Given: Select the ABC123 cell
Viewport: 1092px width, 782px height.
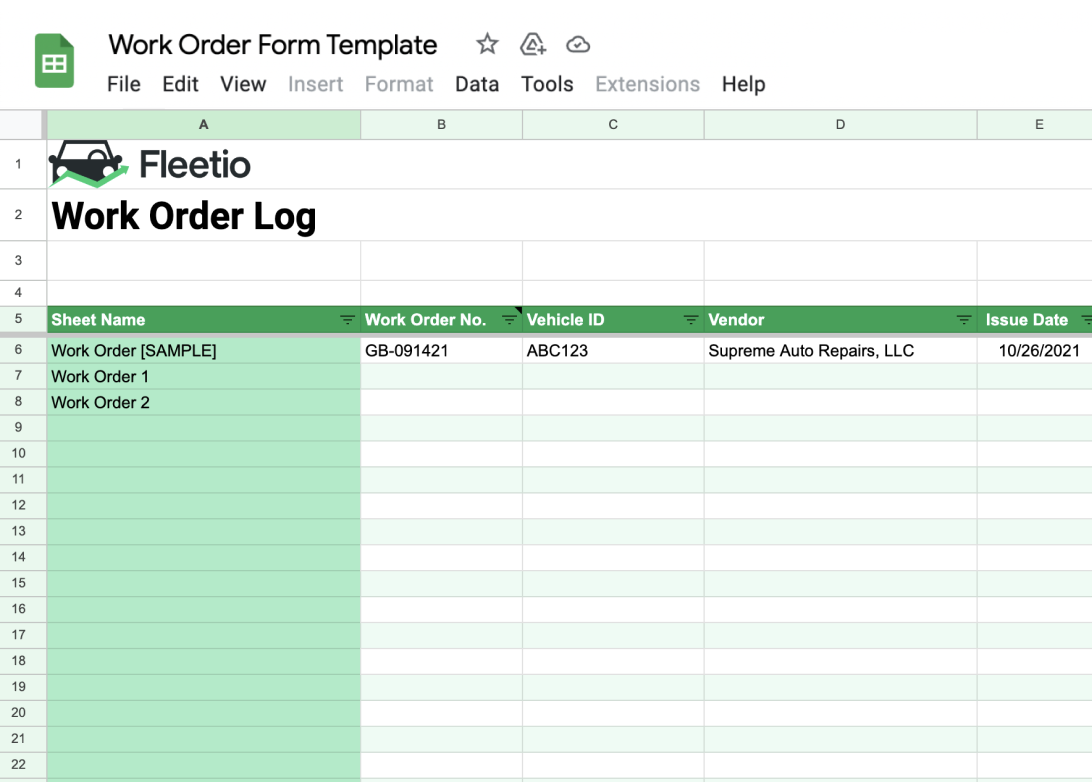Looking at the screenshot, I should pyautogui.click(x=613, y=350).
